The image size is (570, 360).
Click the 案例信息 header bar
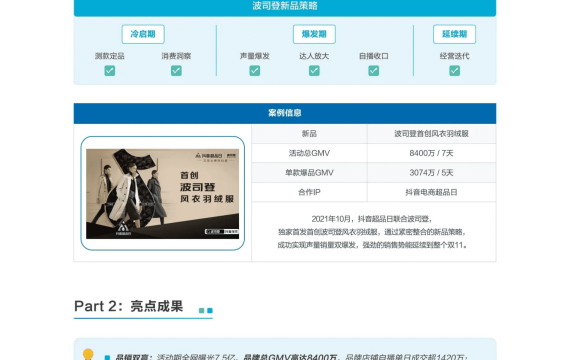tap(285, 113)
